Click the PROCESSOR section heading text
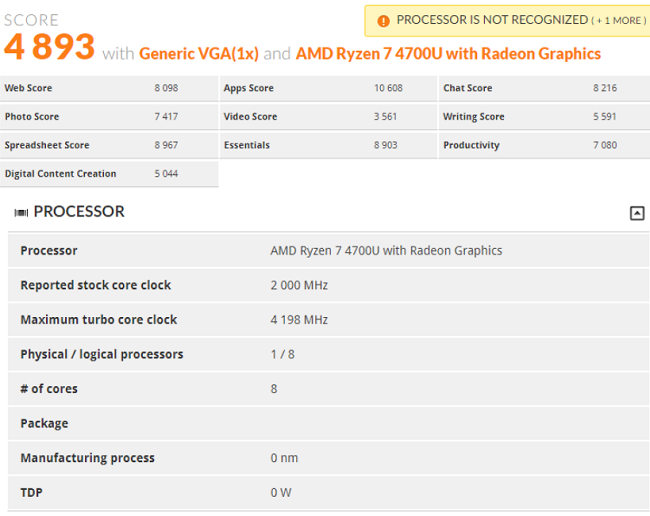650x516 pixels. click(79, 212)
